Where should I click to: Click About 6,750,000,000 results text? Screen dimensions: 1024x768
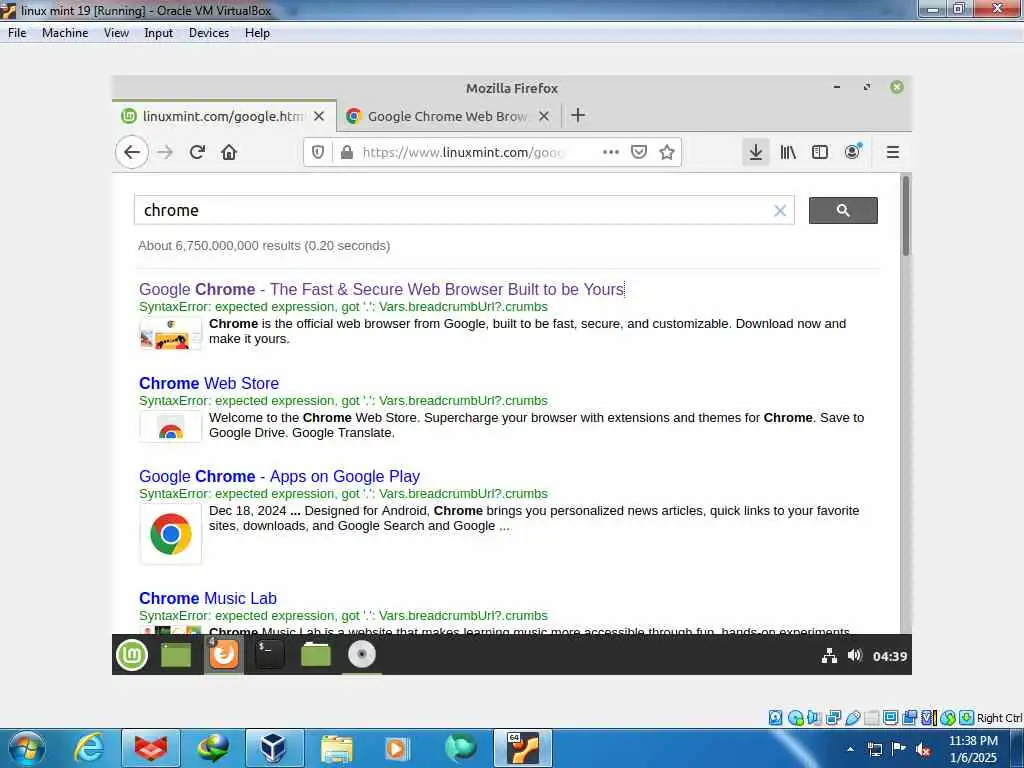tap(264, 246)
